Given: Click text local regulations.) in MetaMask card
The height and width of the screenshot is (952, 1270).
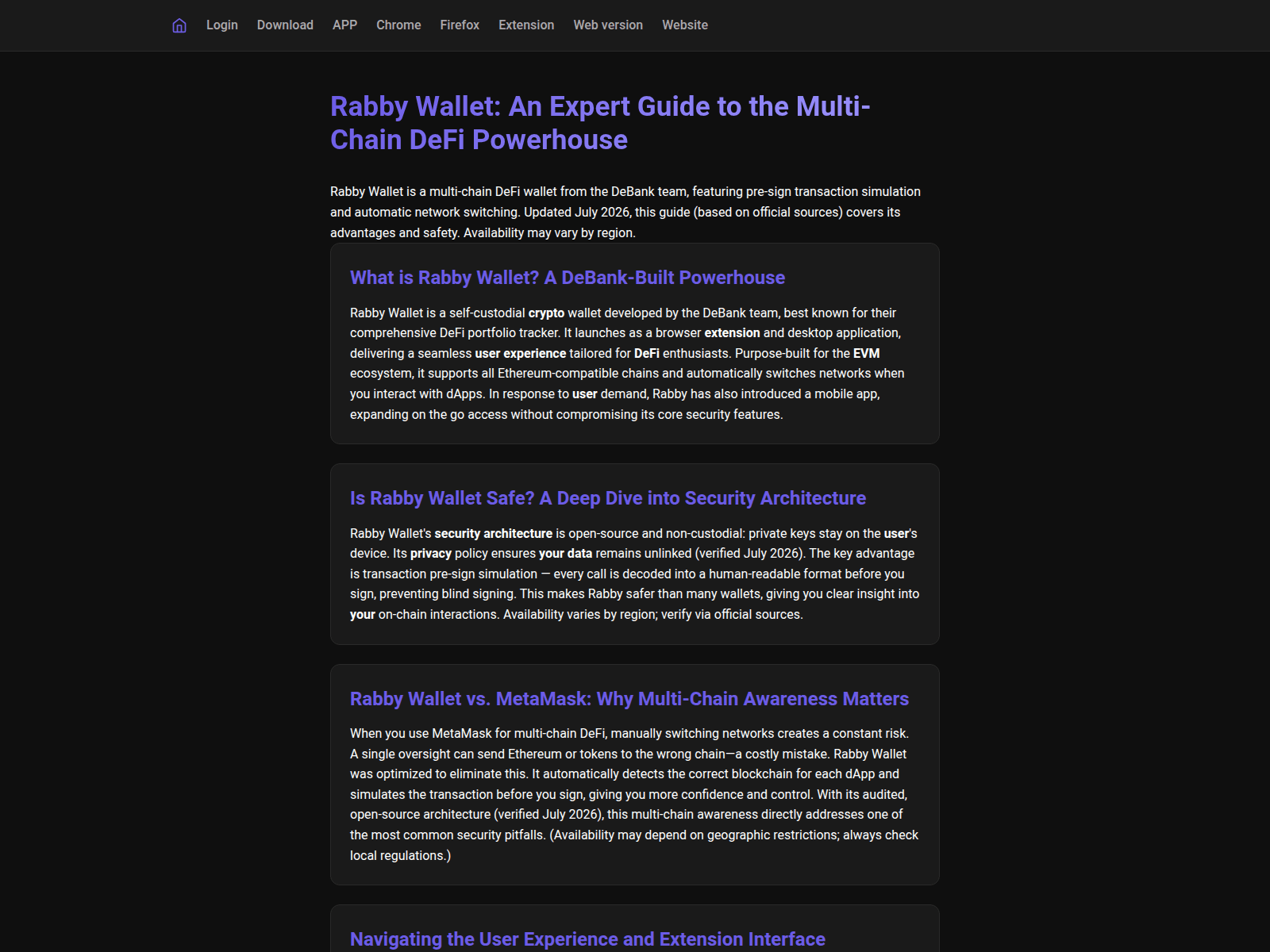Looking at the screenshot, I should [x=401, y=856].
